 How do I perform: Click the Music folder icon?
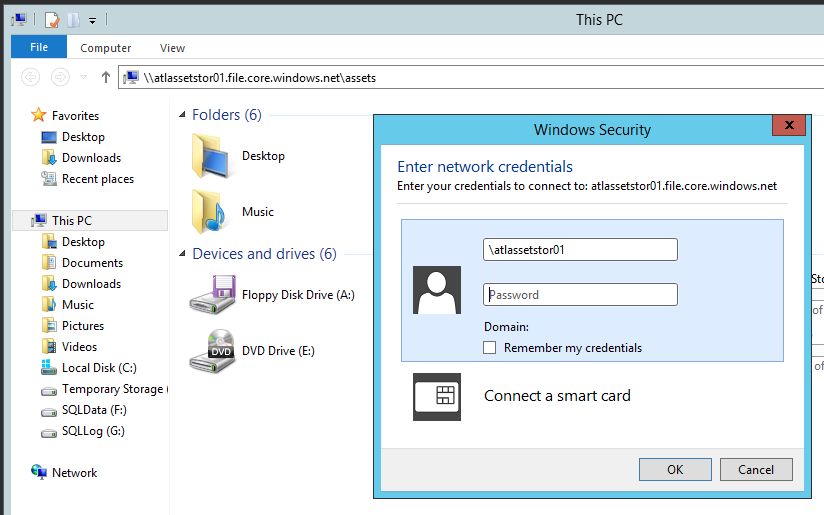pyautogui.click(x=209, y=212)
